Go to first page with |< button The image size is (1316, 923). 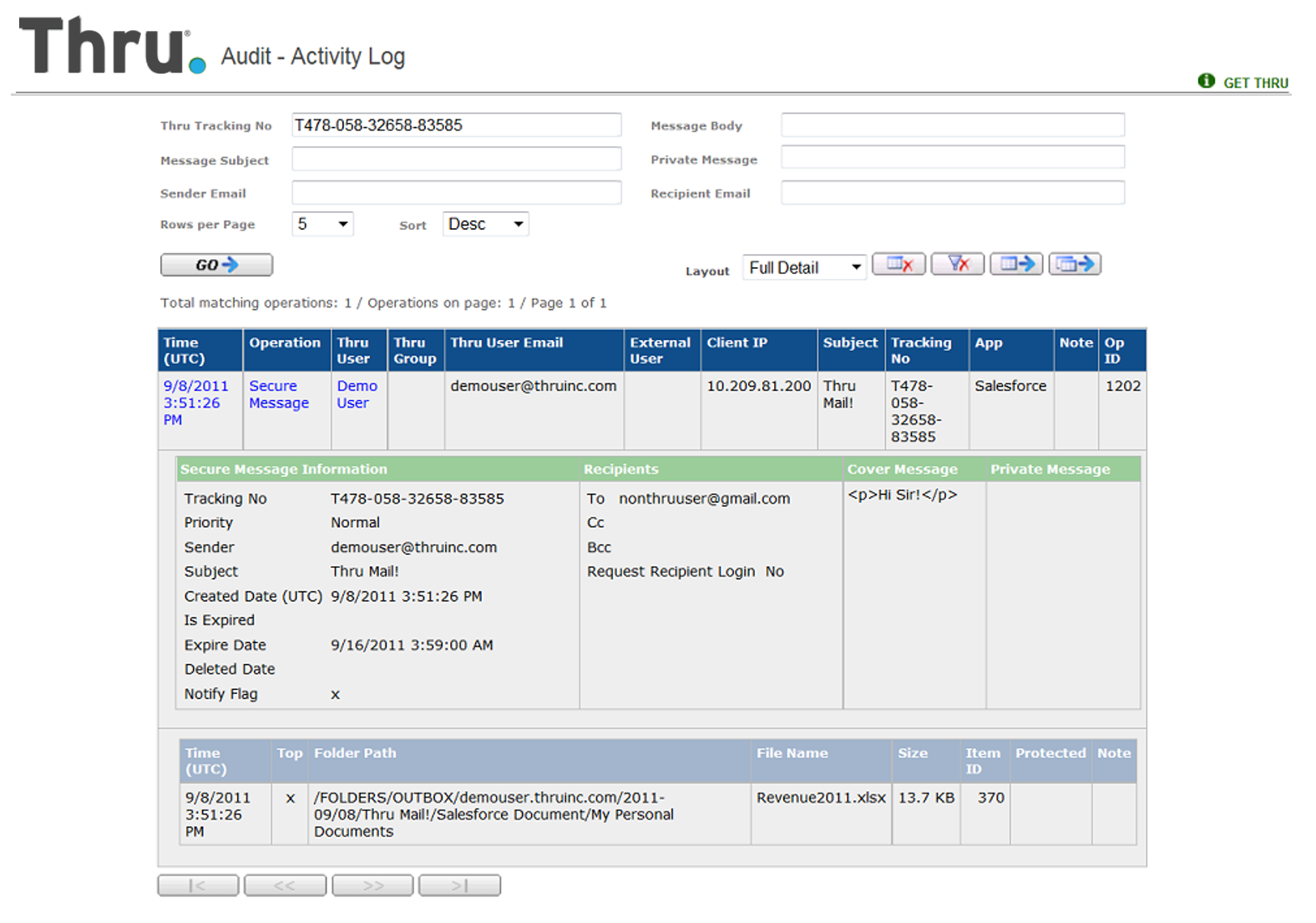click(198, 885)
